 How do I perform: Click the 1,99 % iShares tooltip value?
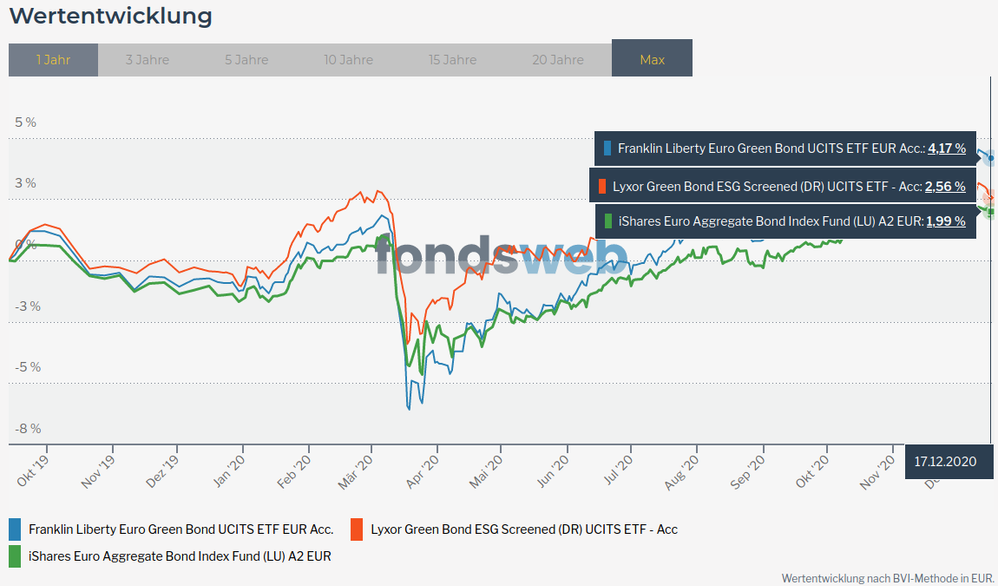click(x=946, y=222)
